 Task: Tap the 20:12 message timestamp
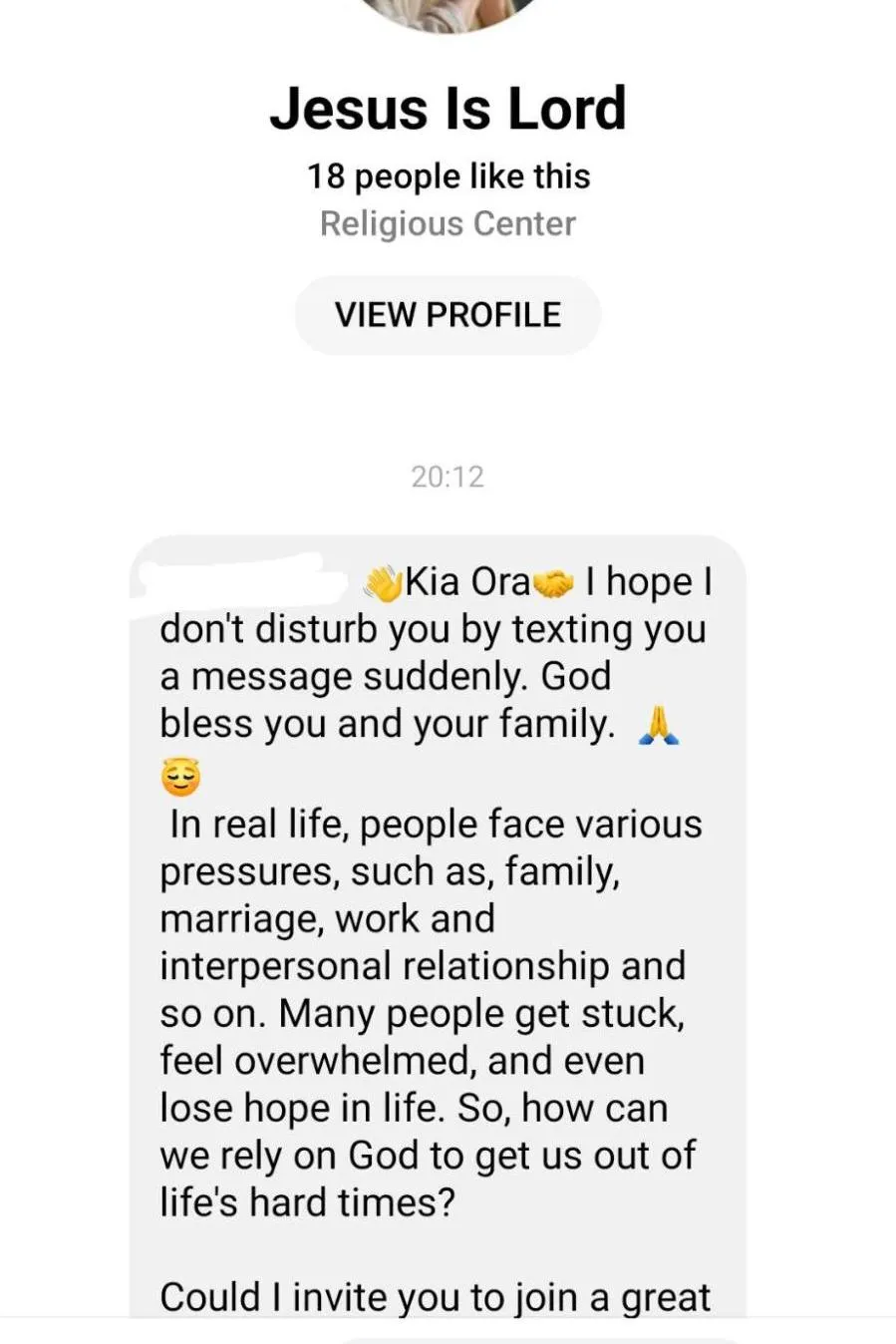pyautogui.click(x=448, y=477)
